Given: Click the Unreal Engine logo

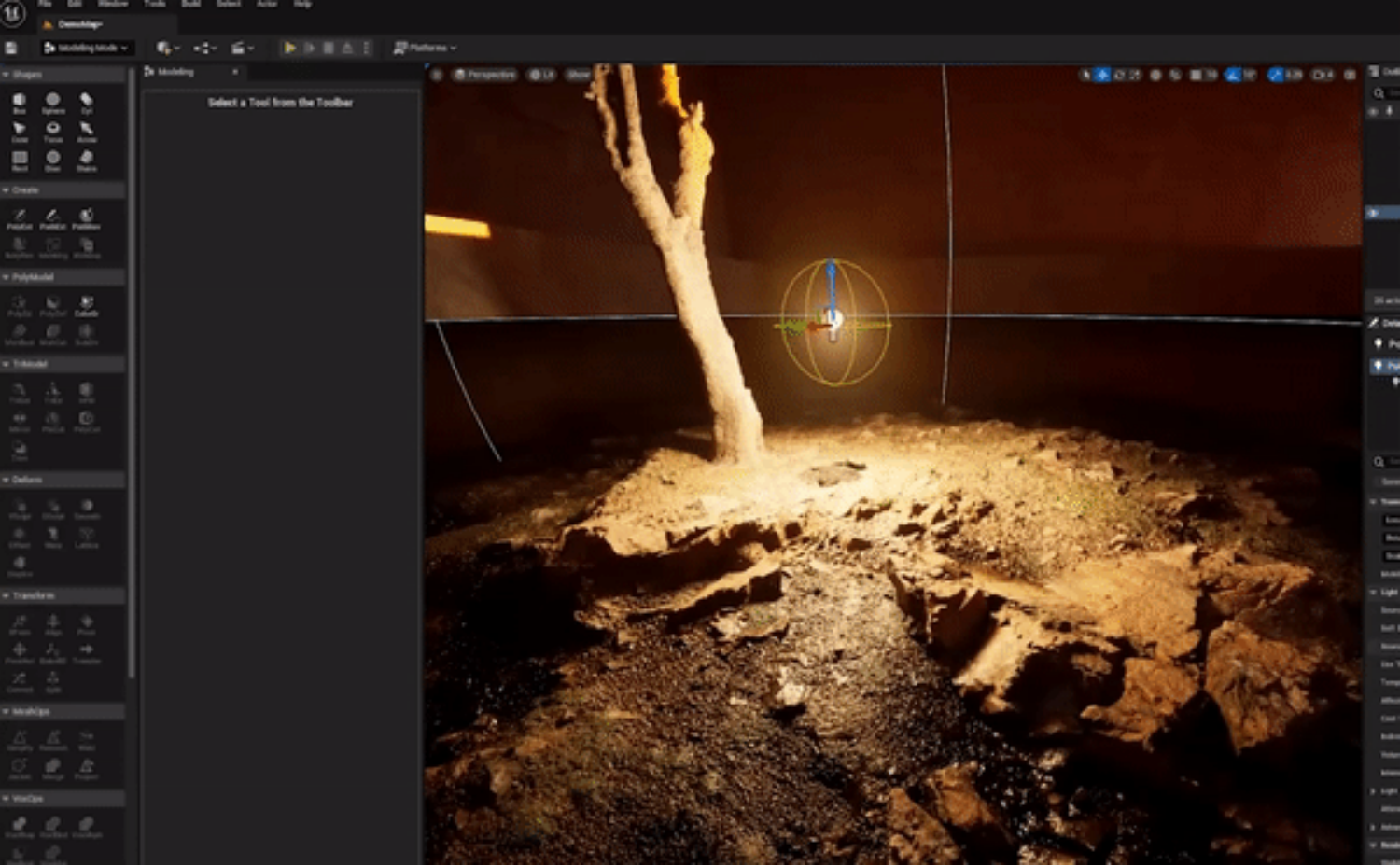Looking at the screenshot, I should point(12,12).
